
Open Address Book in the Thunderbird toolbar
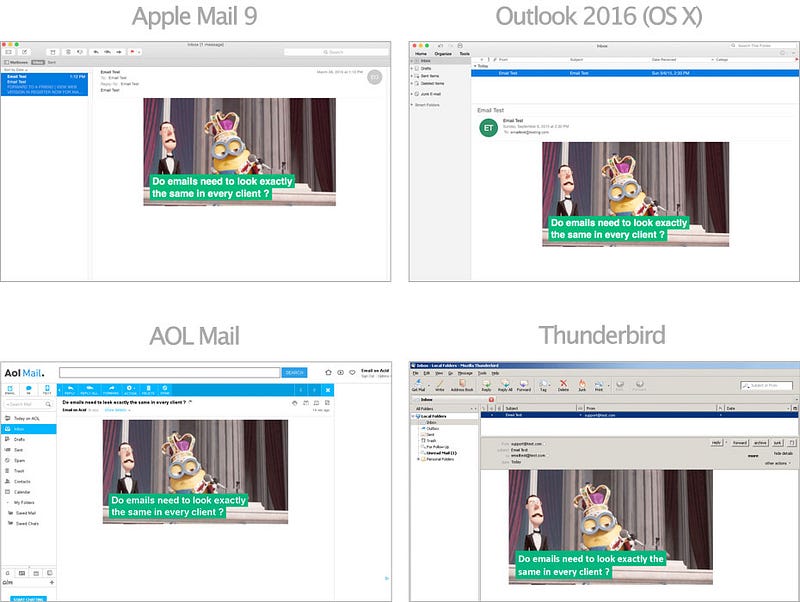point(462,385)
